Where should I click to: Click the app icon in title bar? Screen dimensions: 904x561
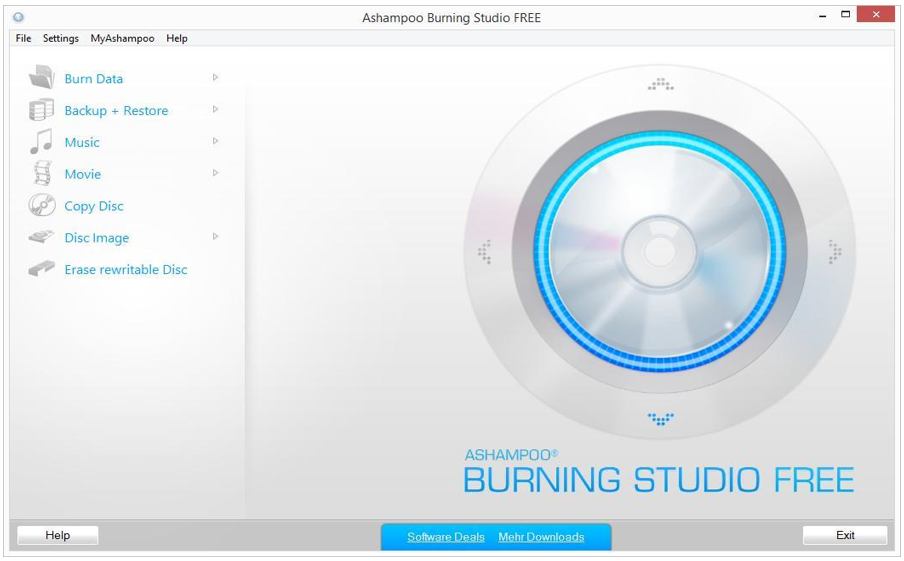(18, 17)
